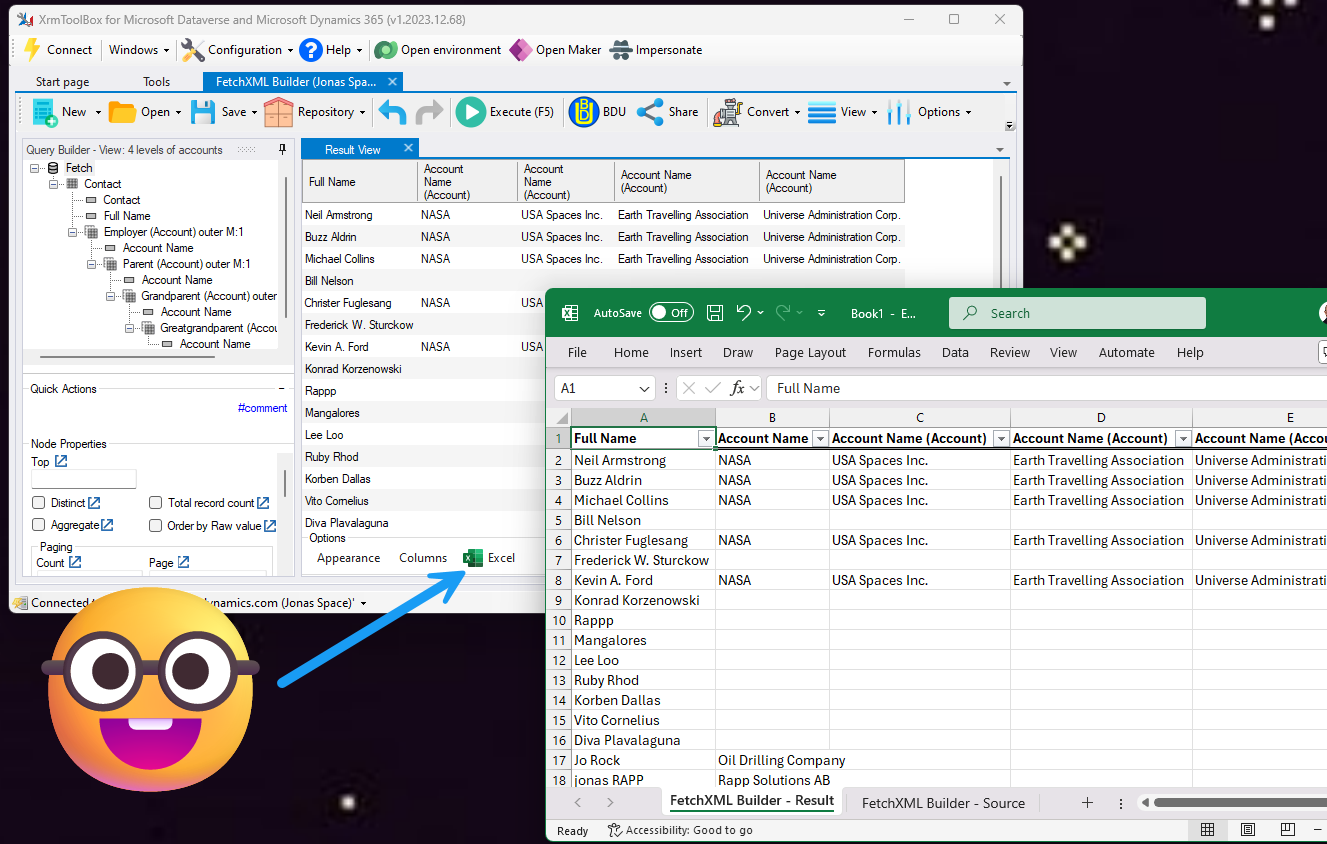Open the Configuration tools icon

pos(192,50)
